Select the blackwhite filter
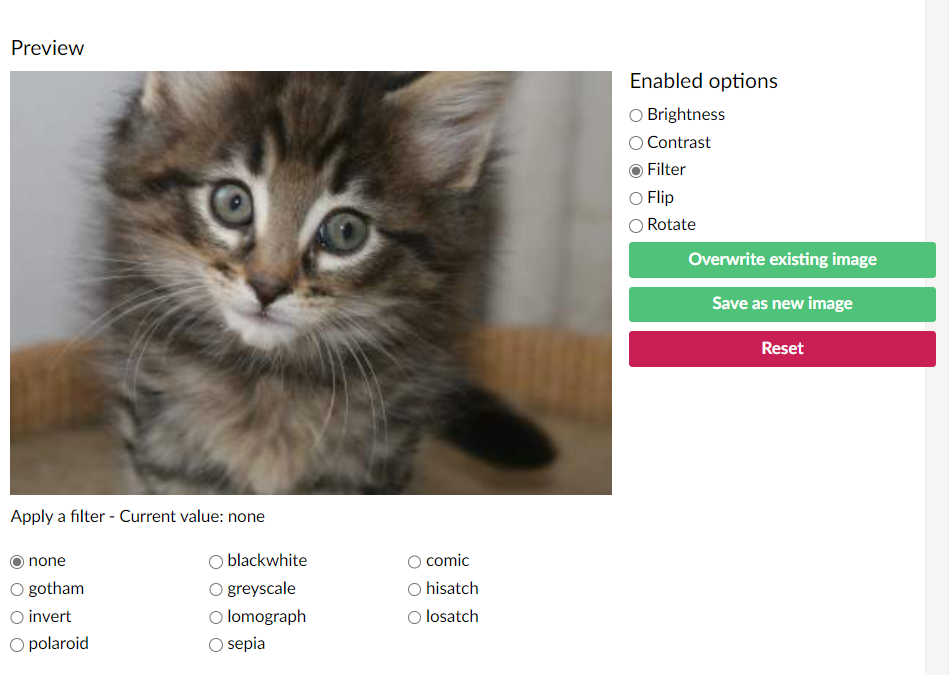 pyautogui.click(x=216, y=562)
